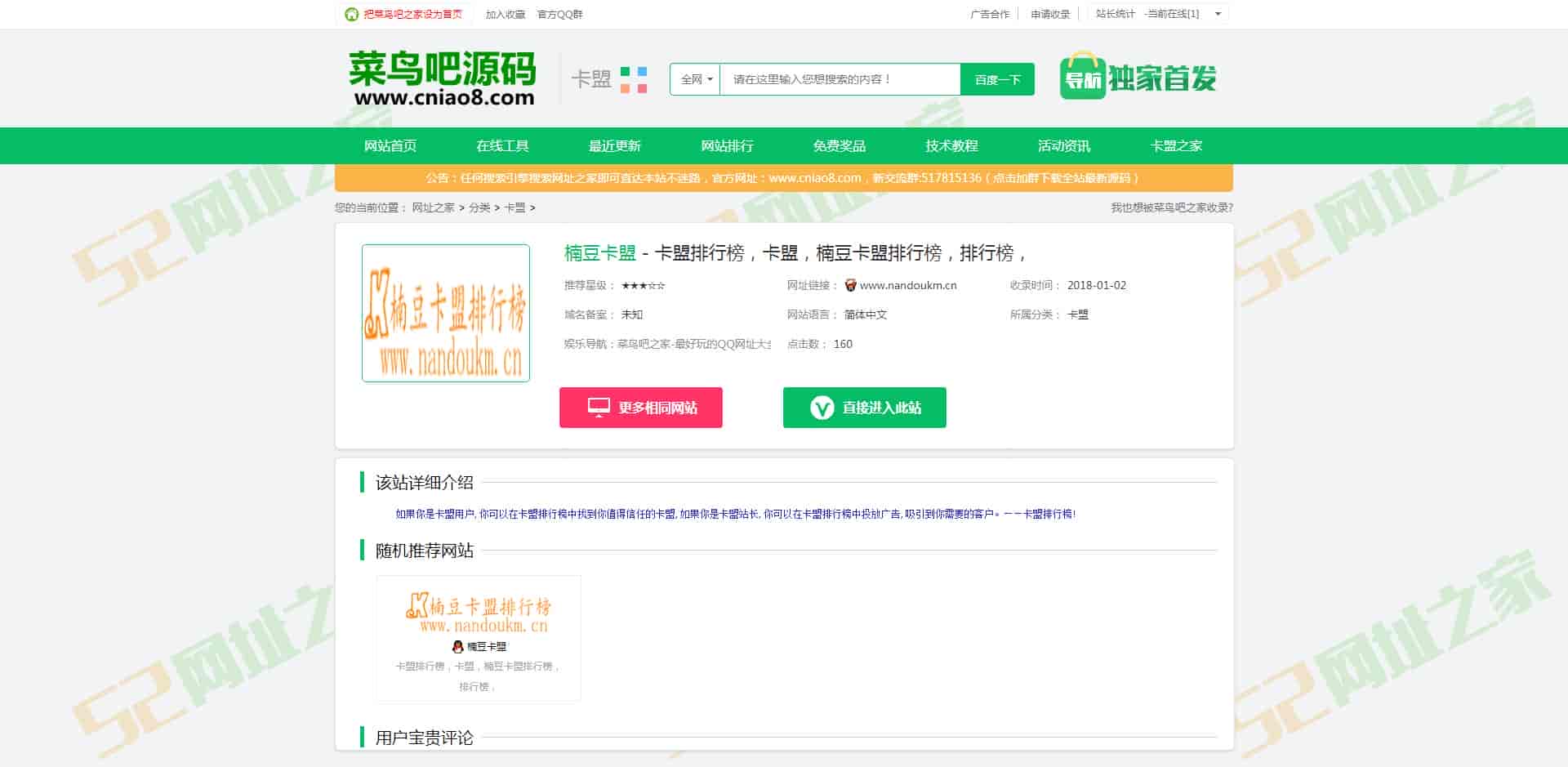Viewport: 1568px width, 767px height.
Task: Click the QQ penguin icon under 随机推荐网站
Action: [x=457, y=646]
